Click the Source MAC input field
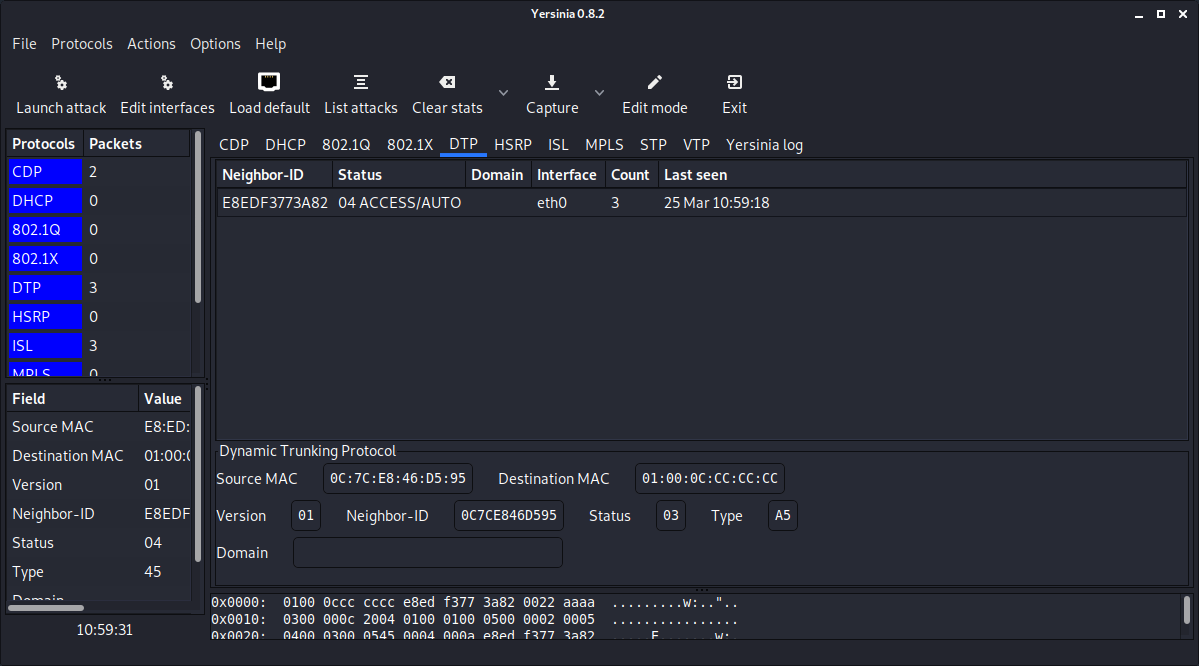This screenshot has height=666, width=1199. coord(398,479)
